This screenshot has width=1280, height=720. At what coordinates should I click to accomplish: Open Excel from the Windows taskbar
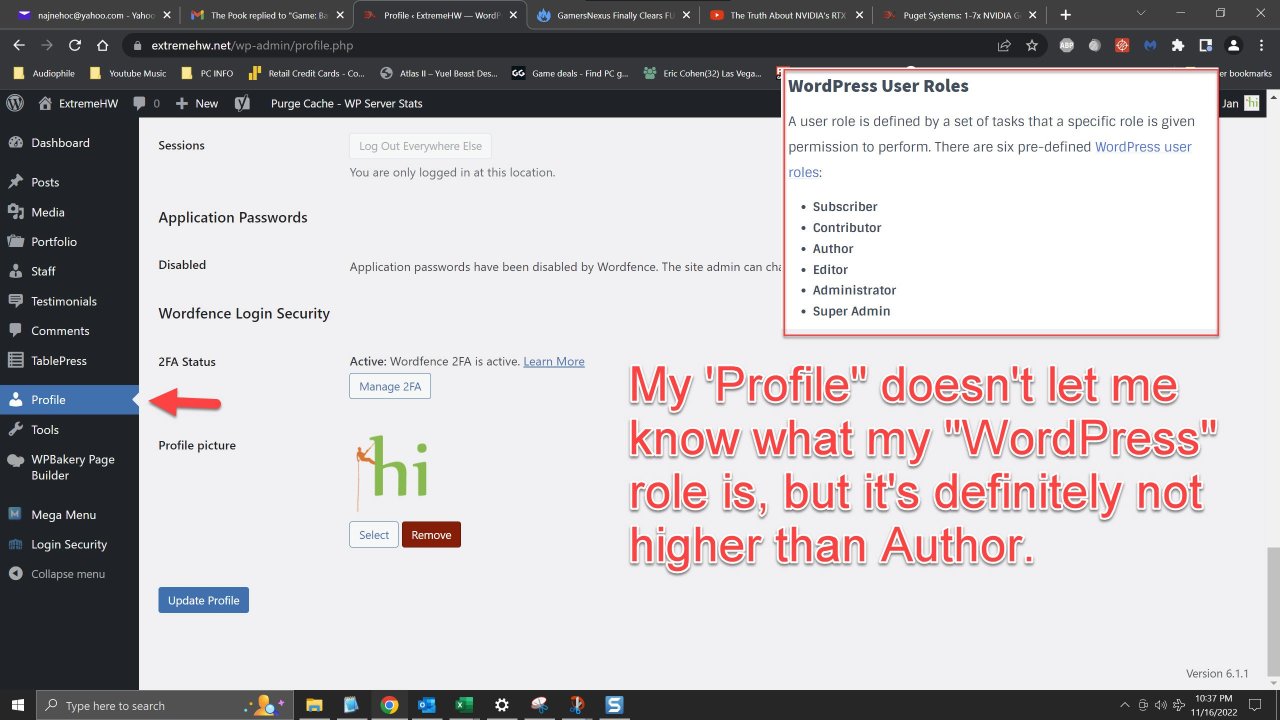pos(464,705)
